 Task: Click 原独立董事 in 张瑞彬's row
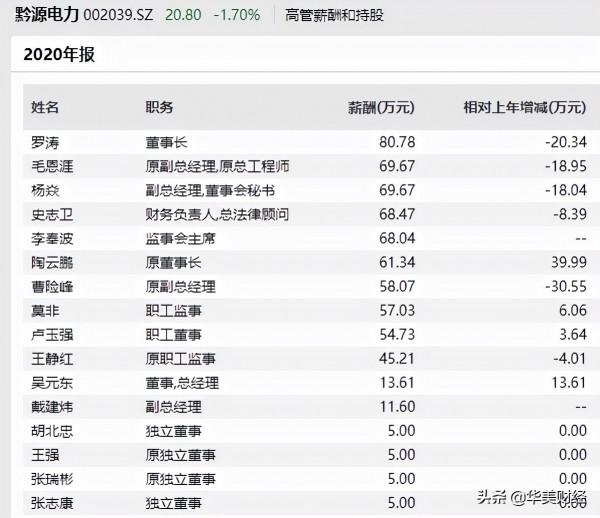(x=180, y=479)
